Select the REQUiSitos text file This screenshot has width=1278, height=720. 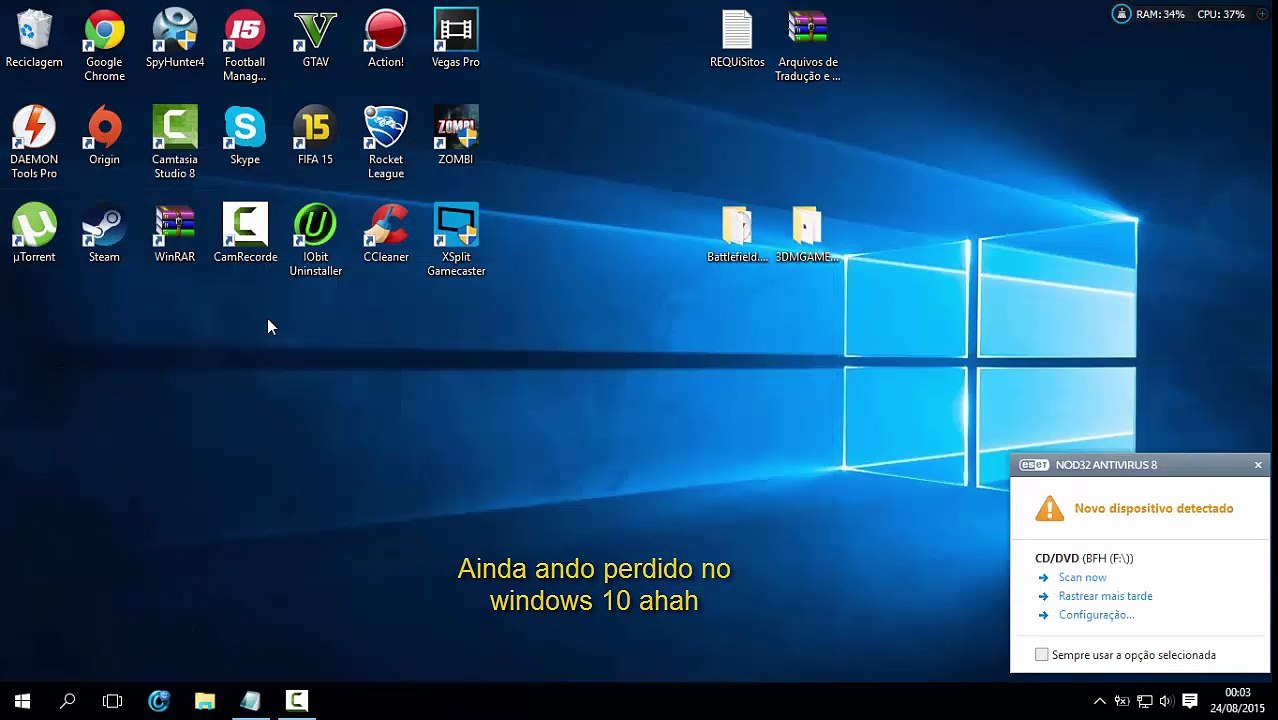coord(737,40)
